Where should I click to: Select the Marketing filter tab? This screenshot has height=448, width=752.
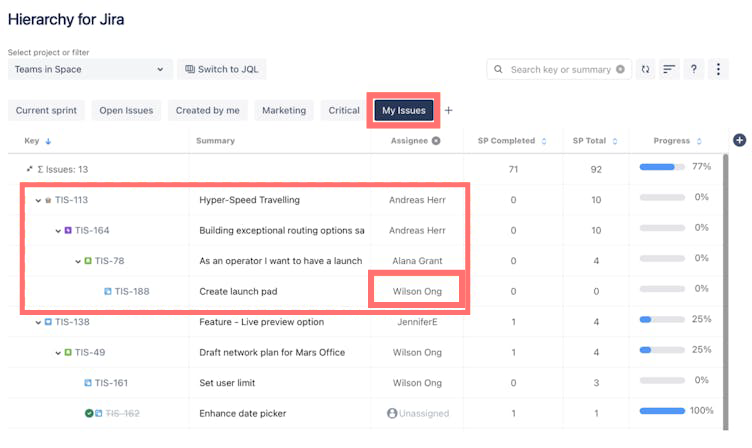pyautogui.click(x=284, y=110)
